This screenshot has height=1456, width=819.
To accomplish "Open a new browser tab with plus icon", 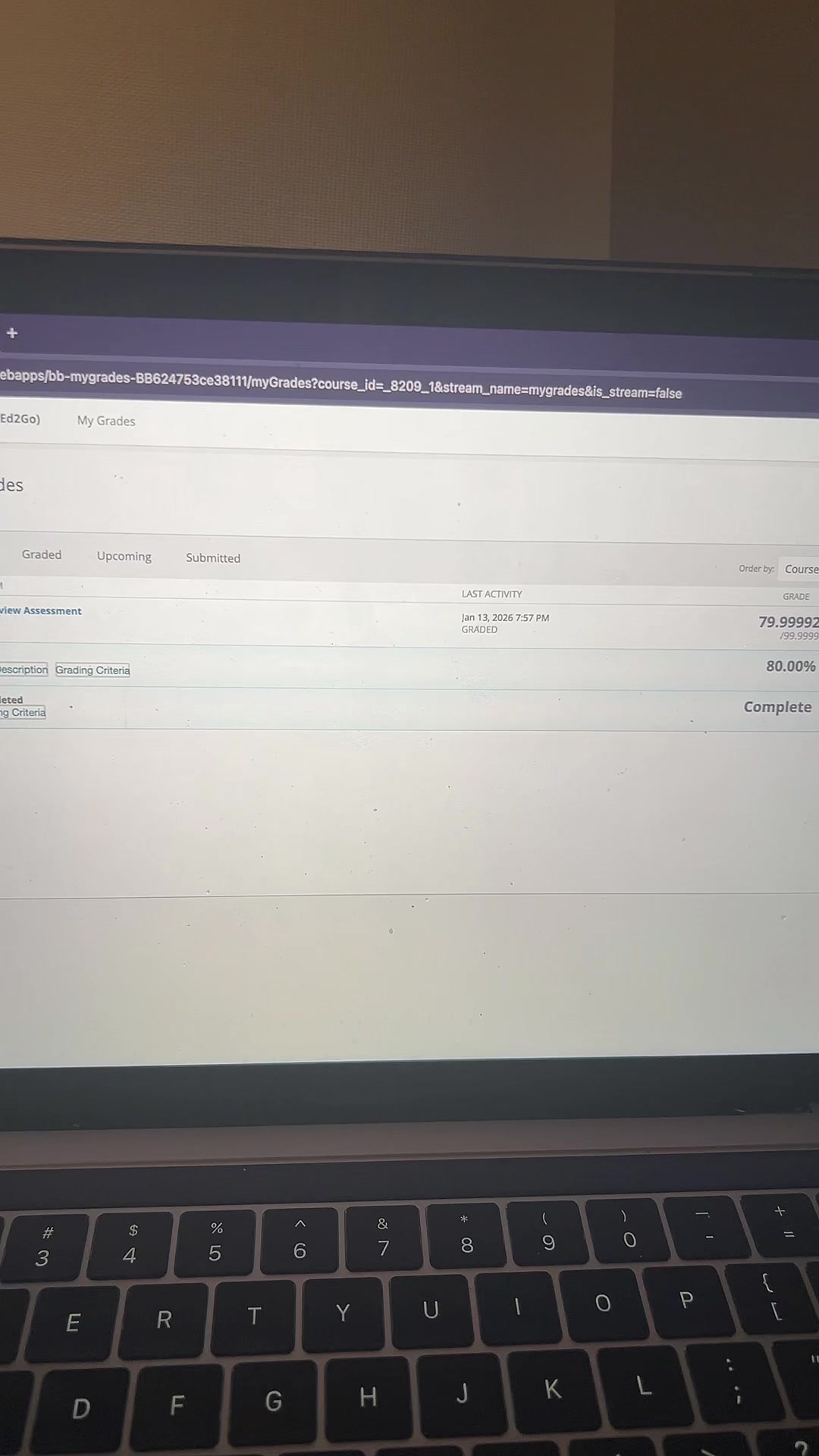I will 12,333.
